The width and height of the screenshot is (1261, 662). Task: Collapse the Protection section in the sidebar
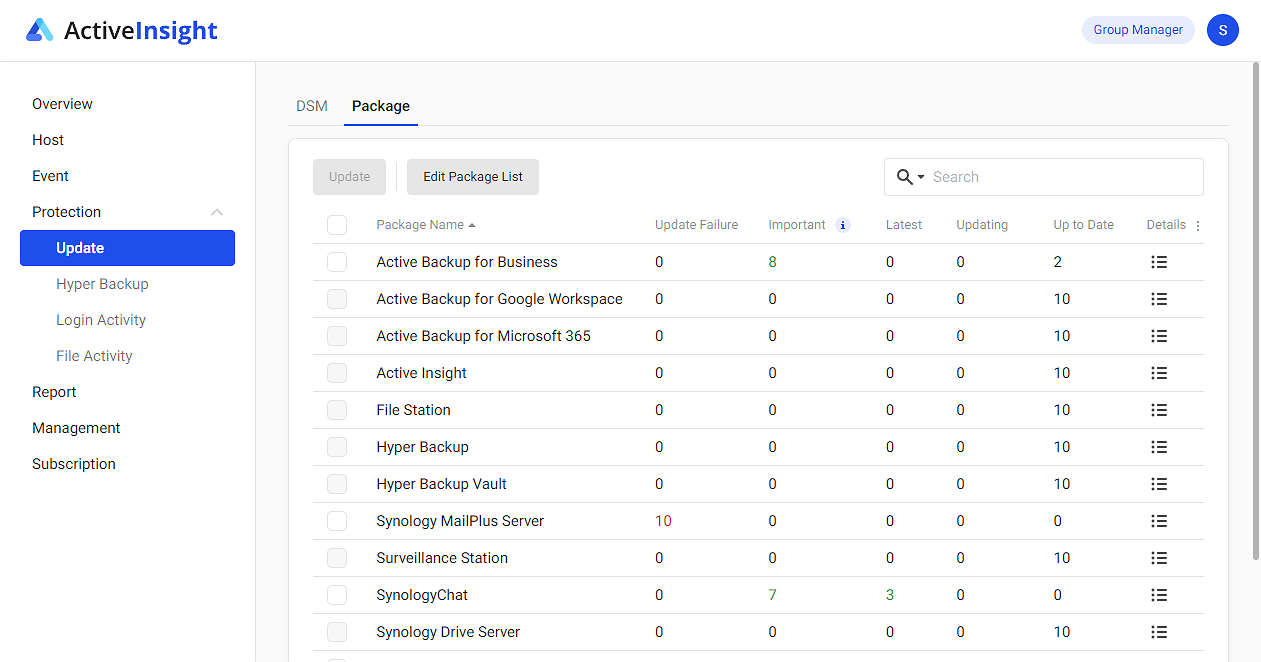[217, 211]
